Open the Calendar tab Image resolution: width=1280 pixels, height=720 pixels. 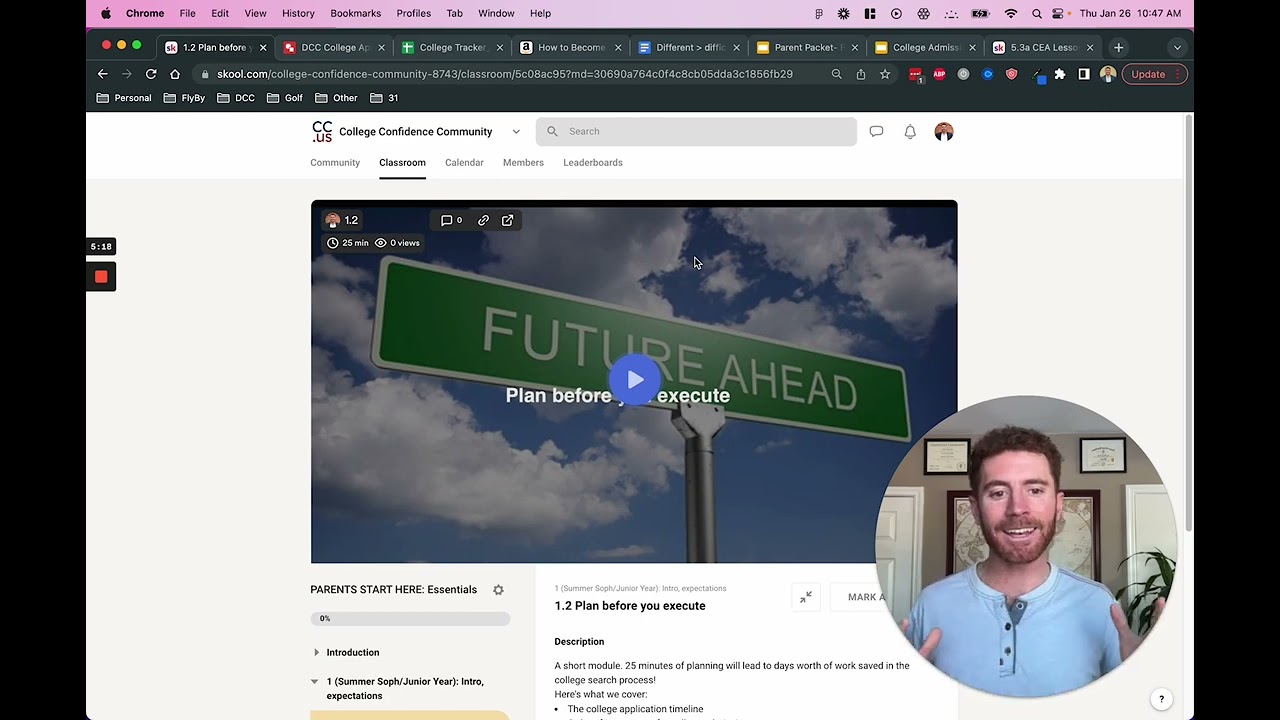(x=464, y=162)
